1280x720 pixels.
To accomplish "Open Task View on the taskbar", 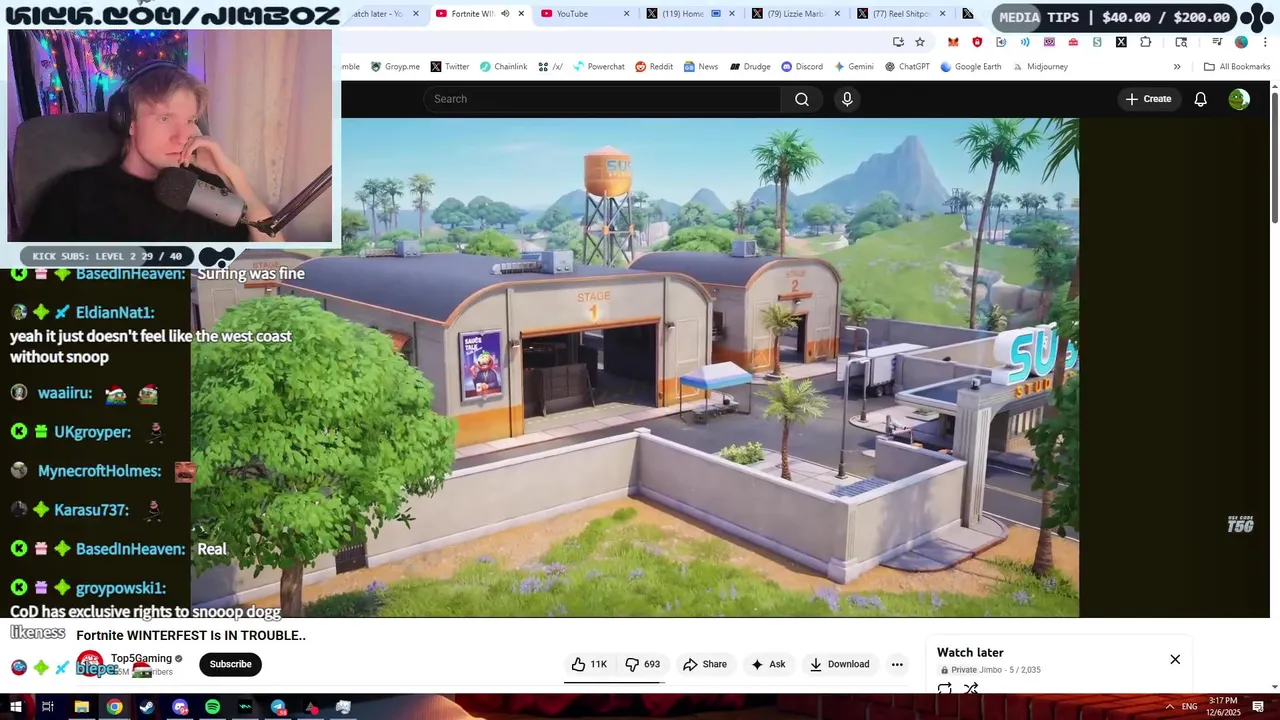I will tap(47, 707).
